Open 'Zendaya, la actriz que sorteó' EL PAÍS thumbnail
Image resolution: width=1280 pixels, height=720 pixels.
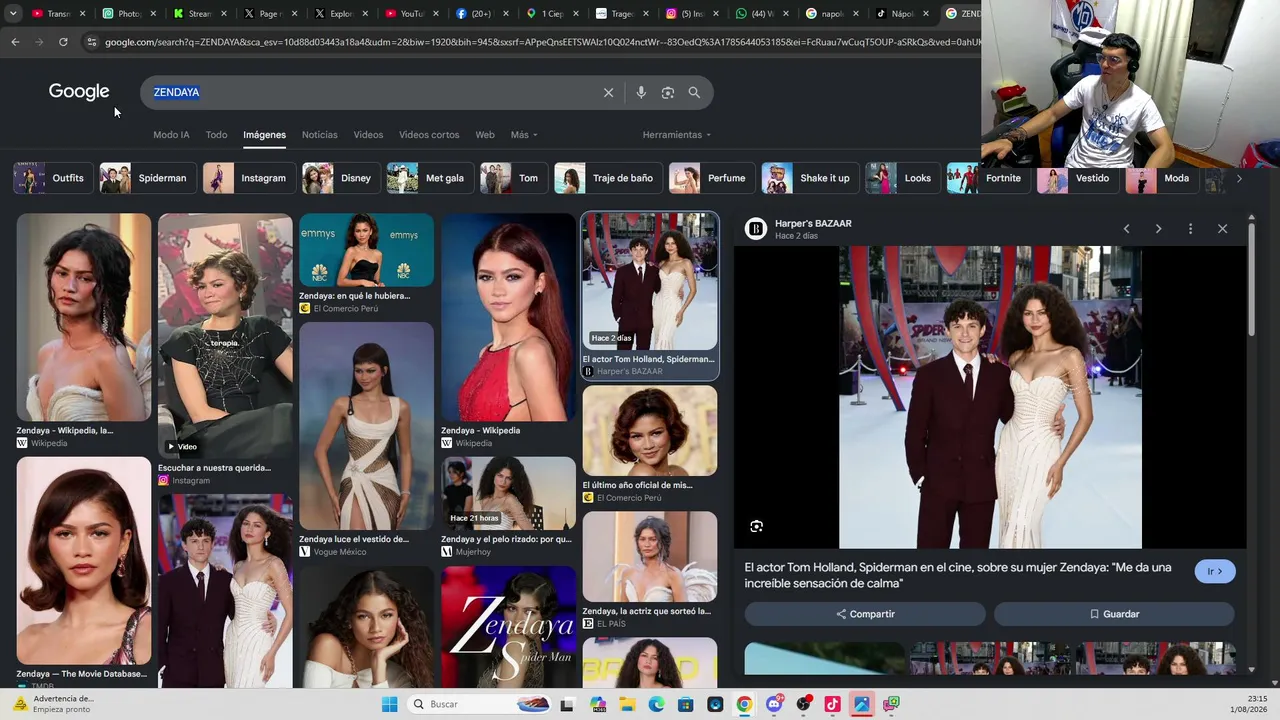click(x=650, y=557)
